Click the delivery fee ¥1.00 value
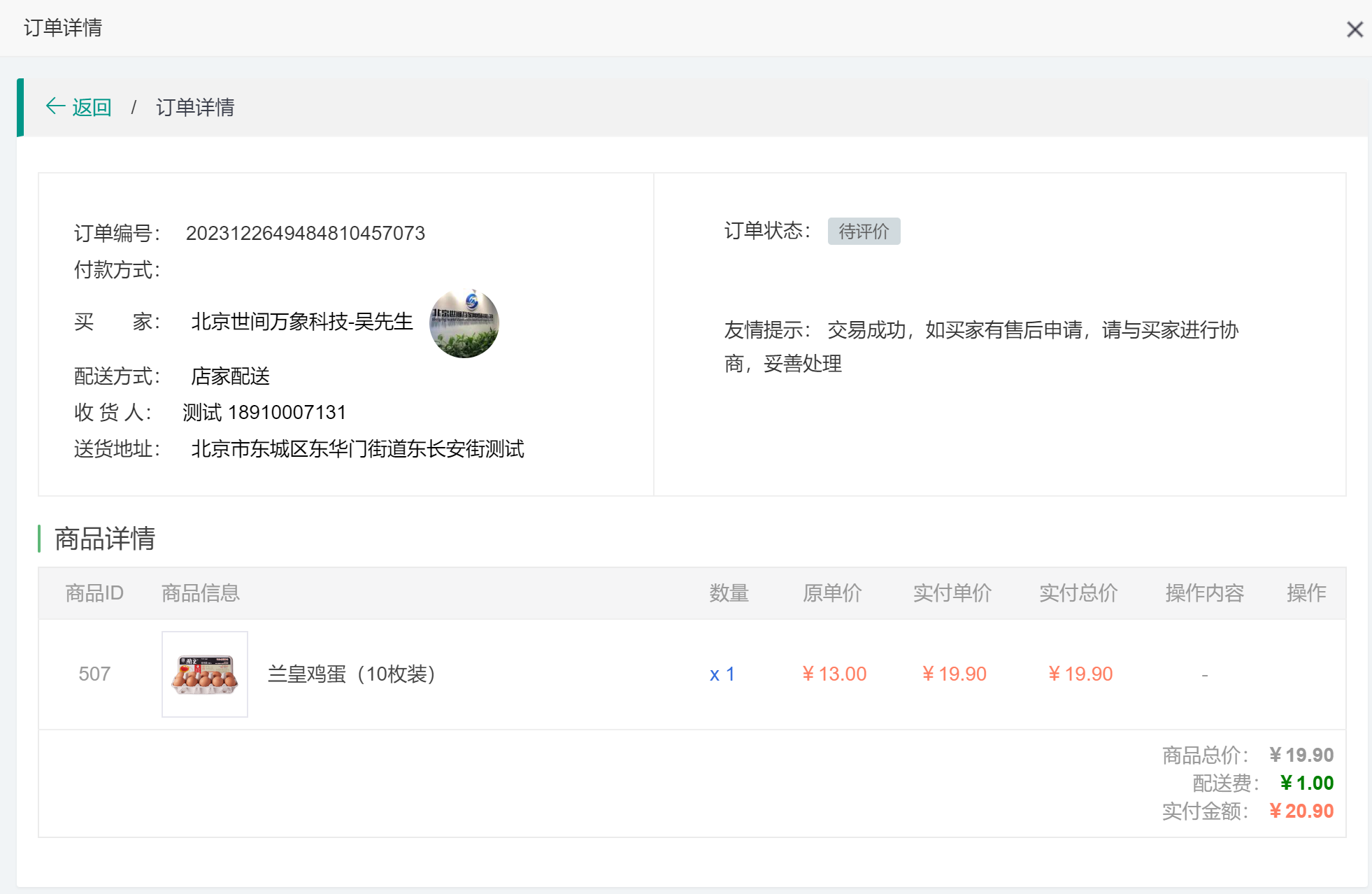Viewport: 1372px width, 894px height. click(x=1306, y=783)
